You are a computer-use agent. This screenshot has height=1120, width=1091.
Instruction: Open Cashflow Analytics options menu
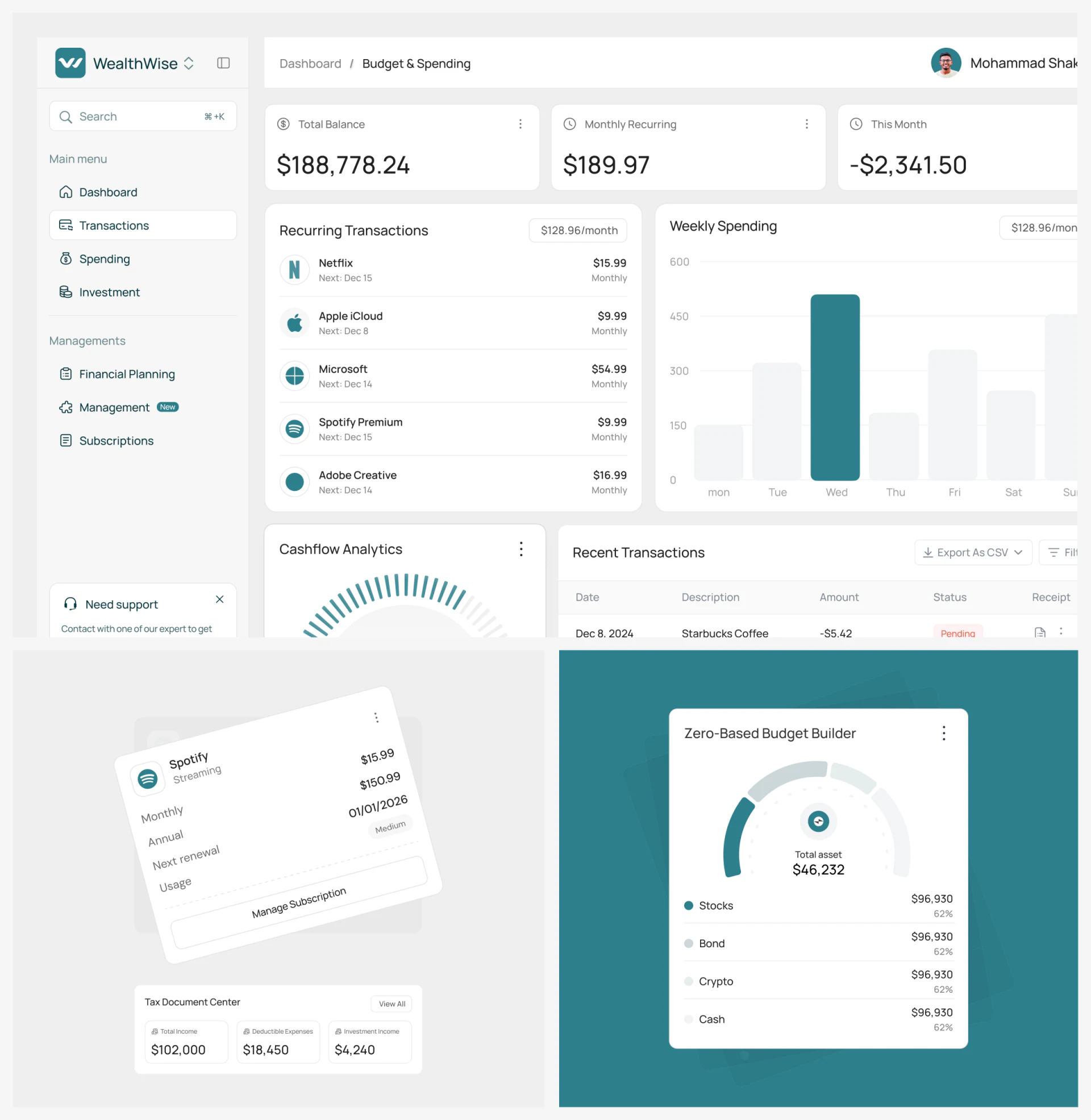click(x=521, y=549)
